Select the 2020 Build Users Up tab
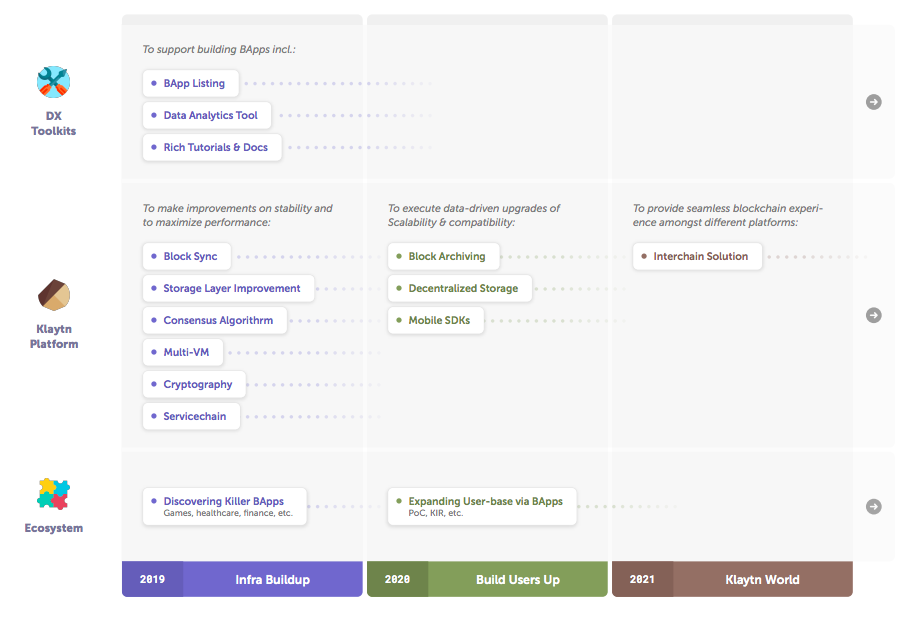913x621 pixels. [x=487, y=579]
